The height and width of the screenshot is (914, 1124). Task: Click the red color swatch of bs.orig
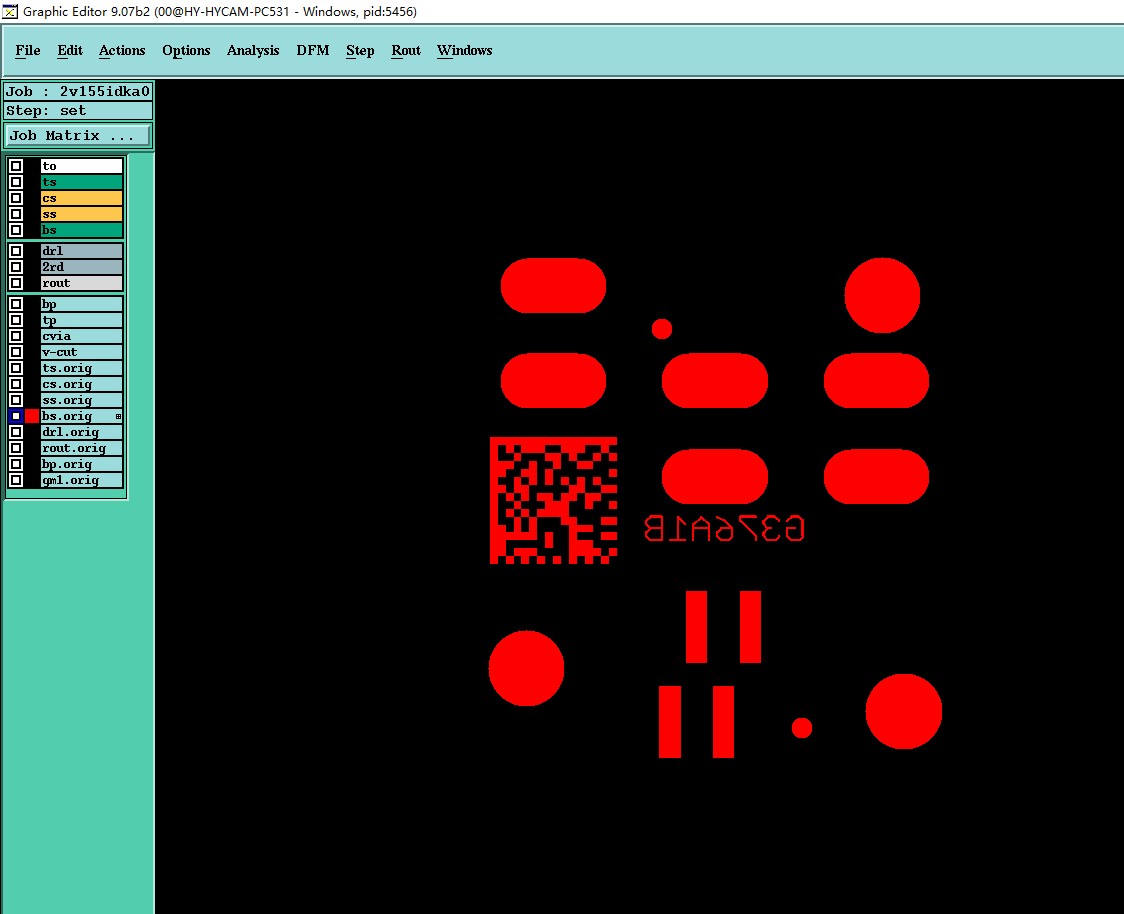point(32,416)
